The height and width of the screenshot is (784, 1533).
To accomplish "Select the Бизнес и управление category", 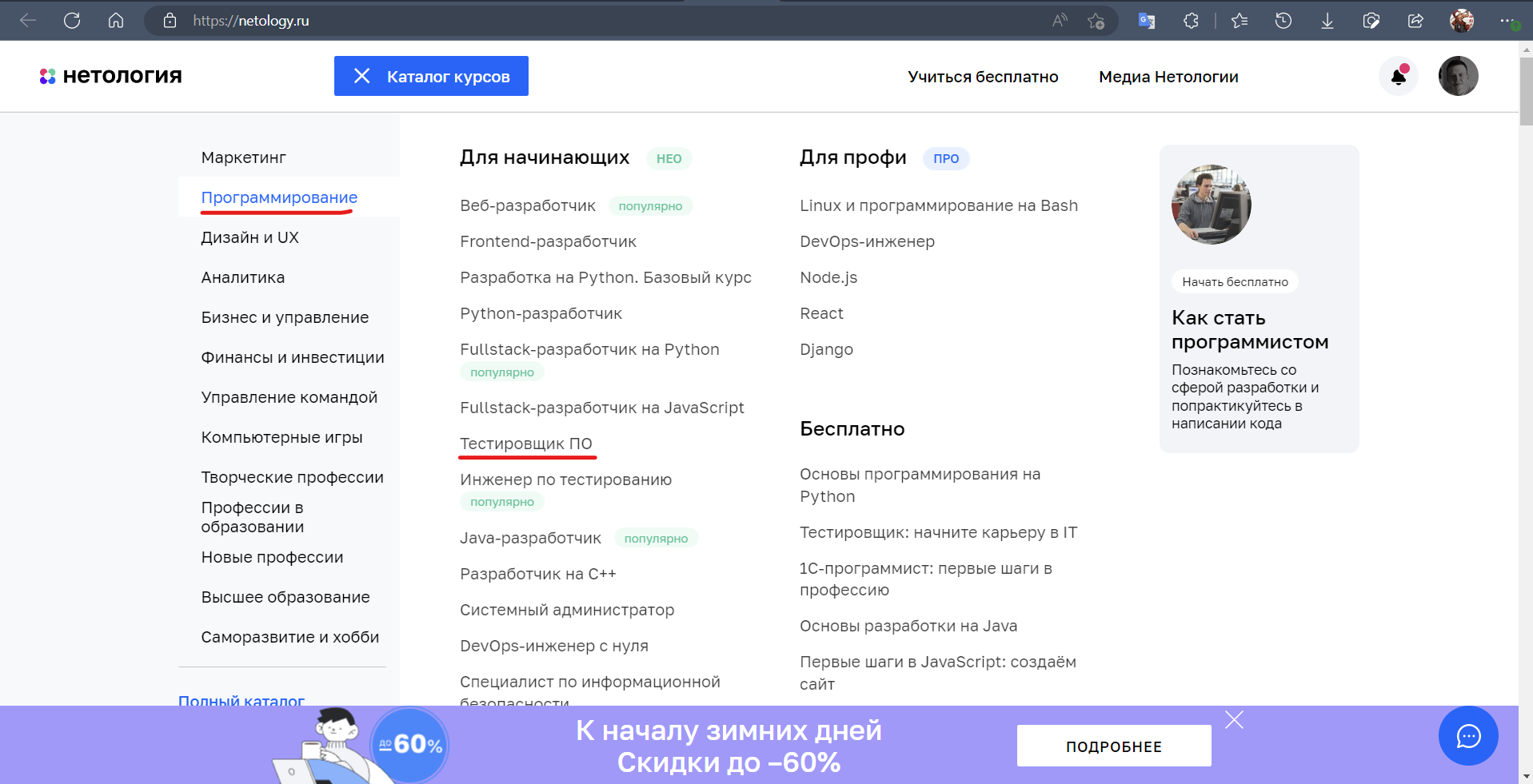I will pyautogui.click(x=285, y=317).
